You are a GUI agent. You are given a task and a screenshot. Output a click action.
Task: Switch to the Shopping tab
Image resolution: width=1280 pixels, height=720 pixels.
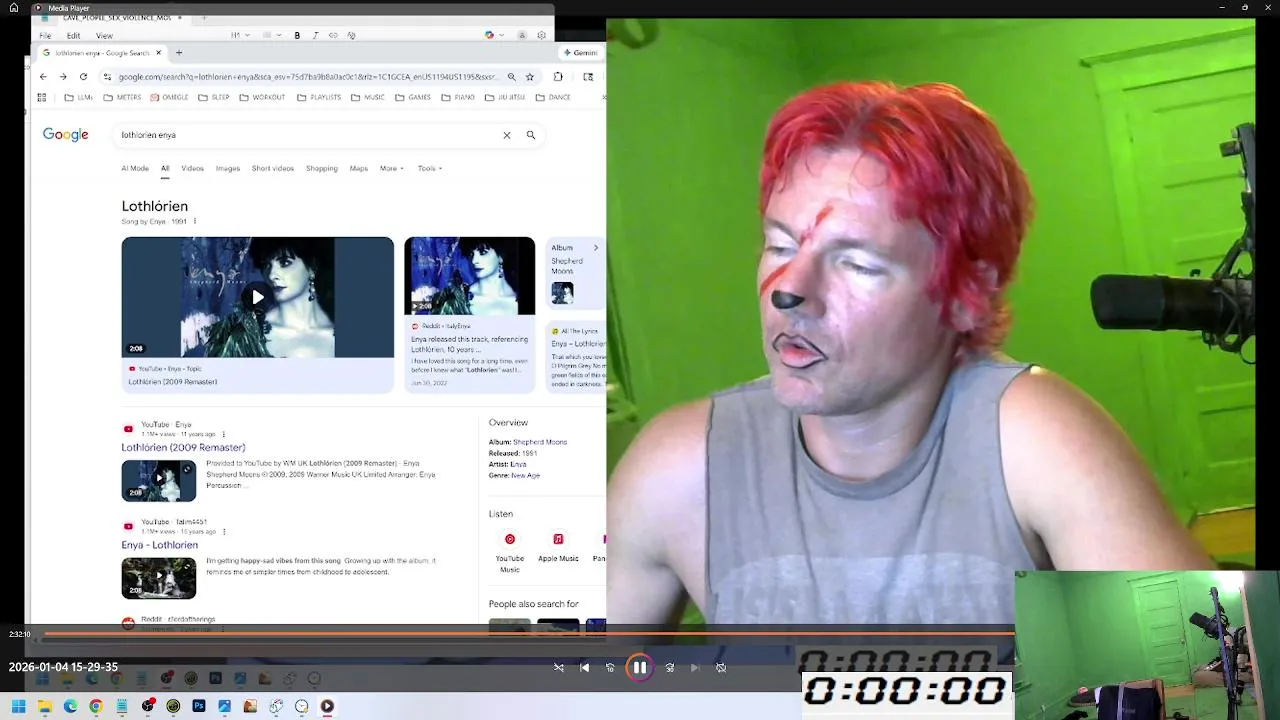point(322,168)
